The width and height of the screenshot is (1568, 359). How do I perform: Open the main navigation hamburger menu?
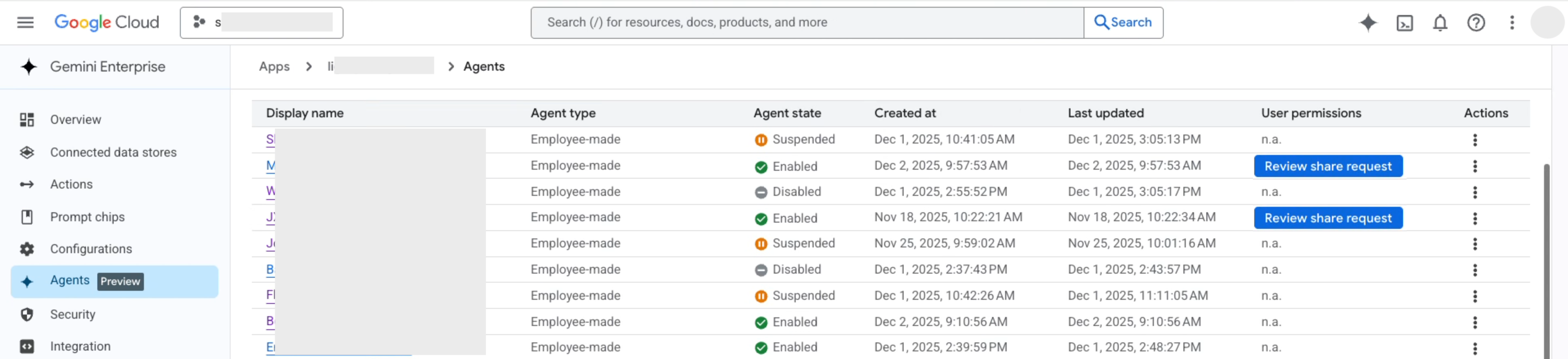point(25,22)
